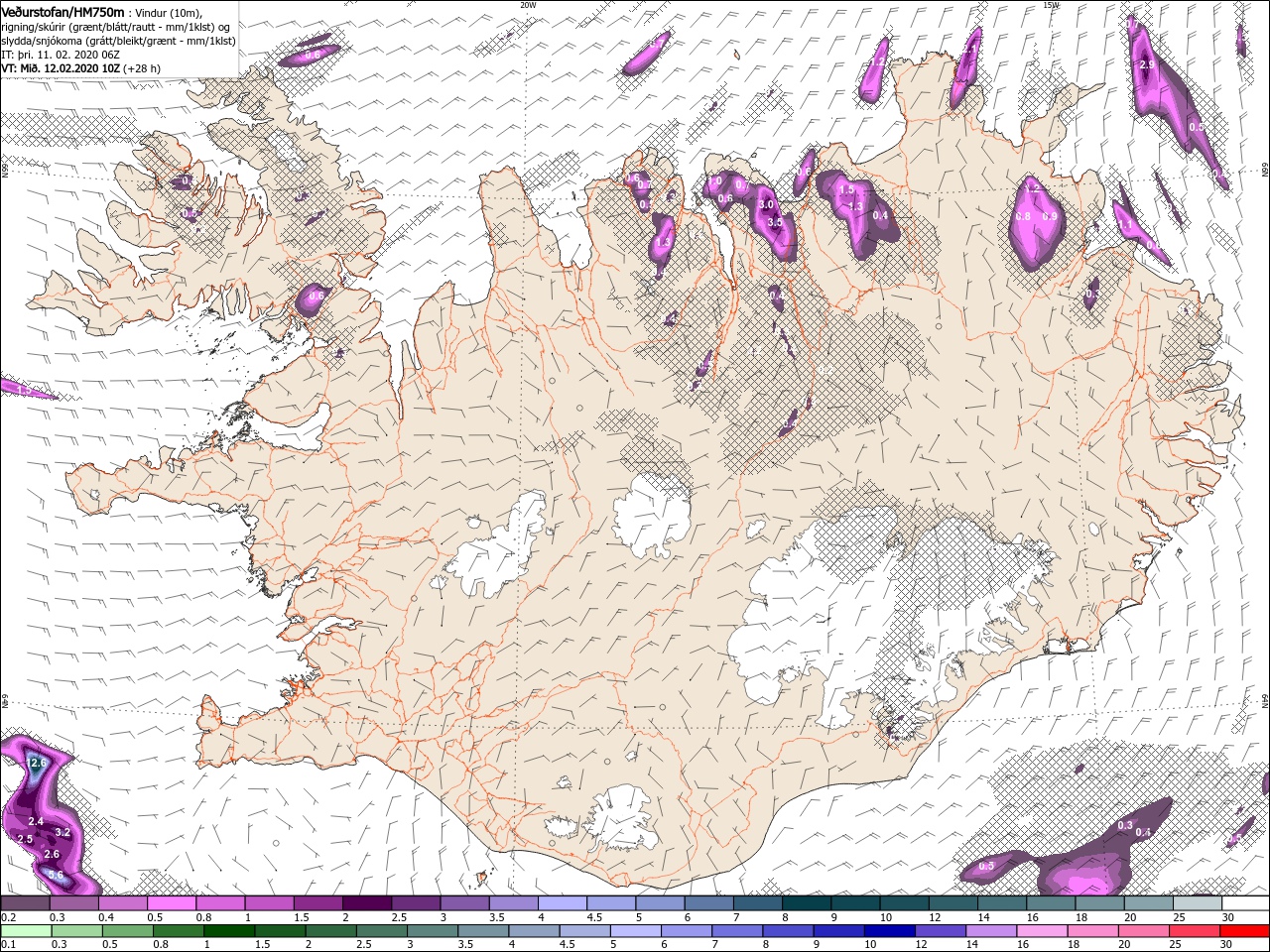
Task: Pick the bright magenta 0.5 swatch in upper legend
Action: click(x=171, y=903)
